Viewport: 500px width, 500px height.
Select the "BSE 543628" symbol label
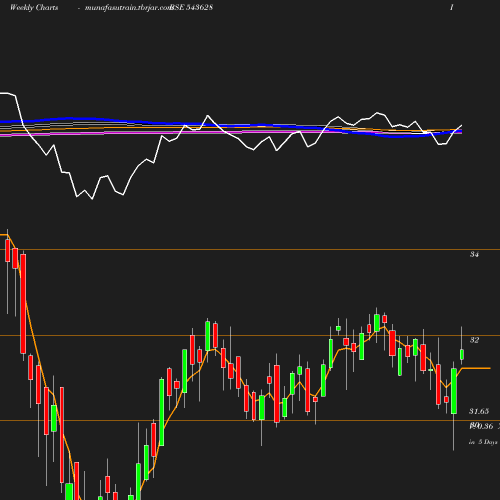[x=191, y=8]
